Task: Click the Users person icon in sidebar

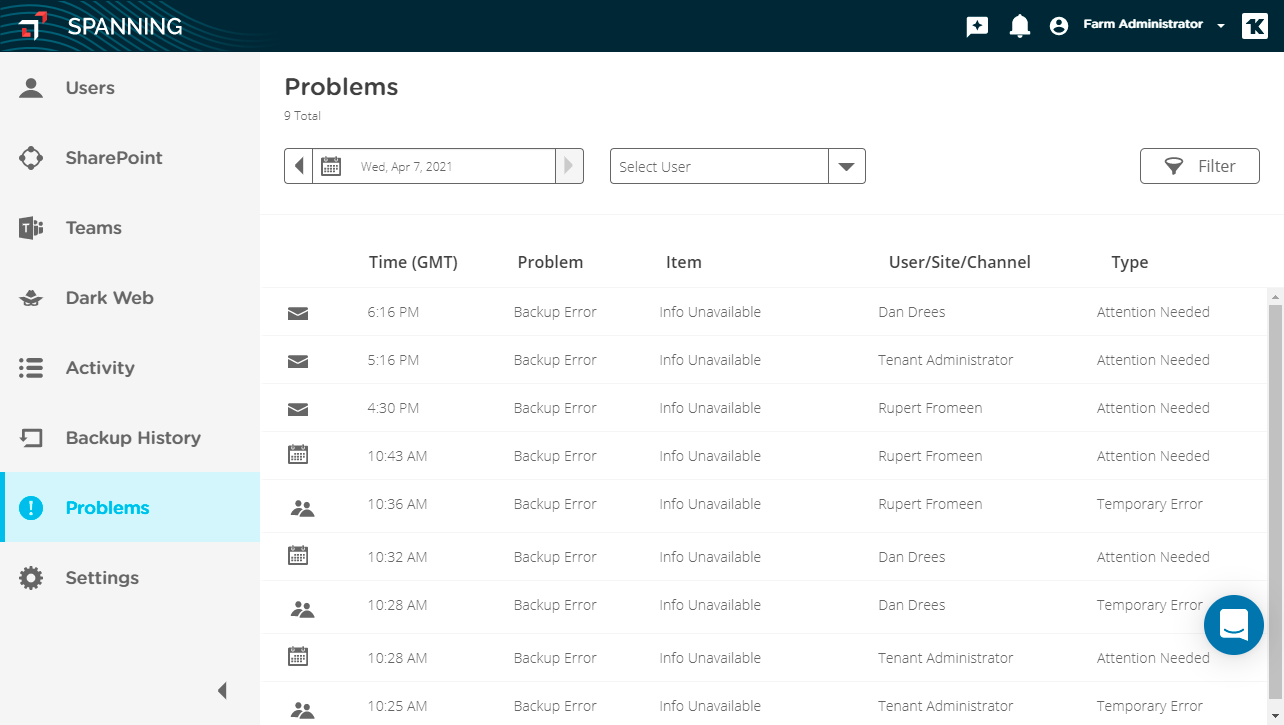Action: click(x=31, y=88)
